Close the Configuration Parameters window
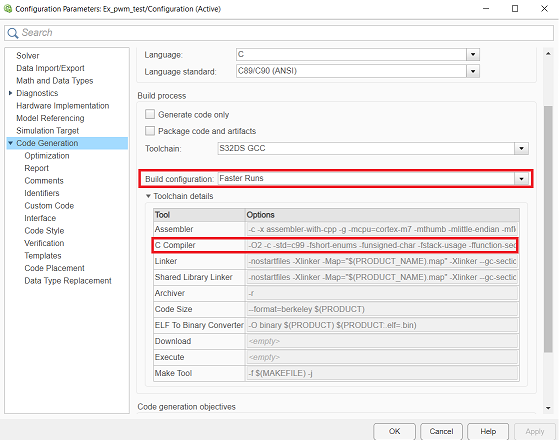The image size is (559, 440). pos(544,9)
